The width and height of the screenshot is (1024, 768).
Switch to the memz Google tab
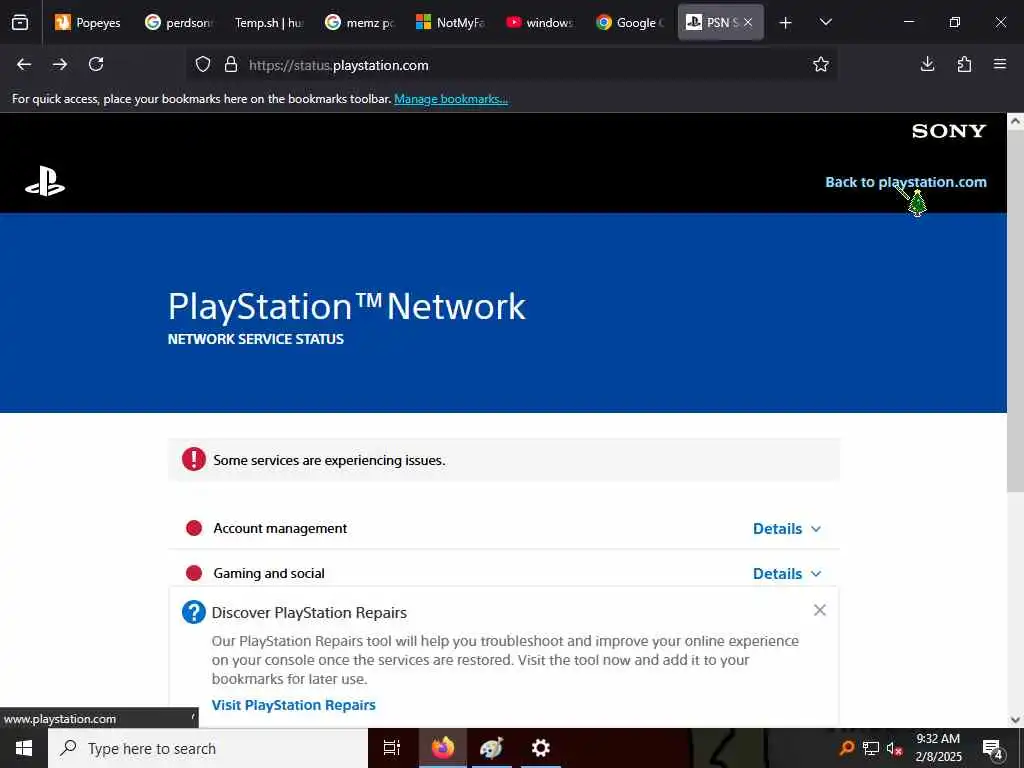coord(359,22)
